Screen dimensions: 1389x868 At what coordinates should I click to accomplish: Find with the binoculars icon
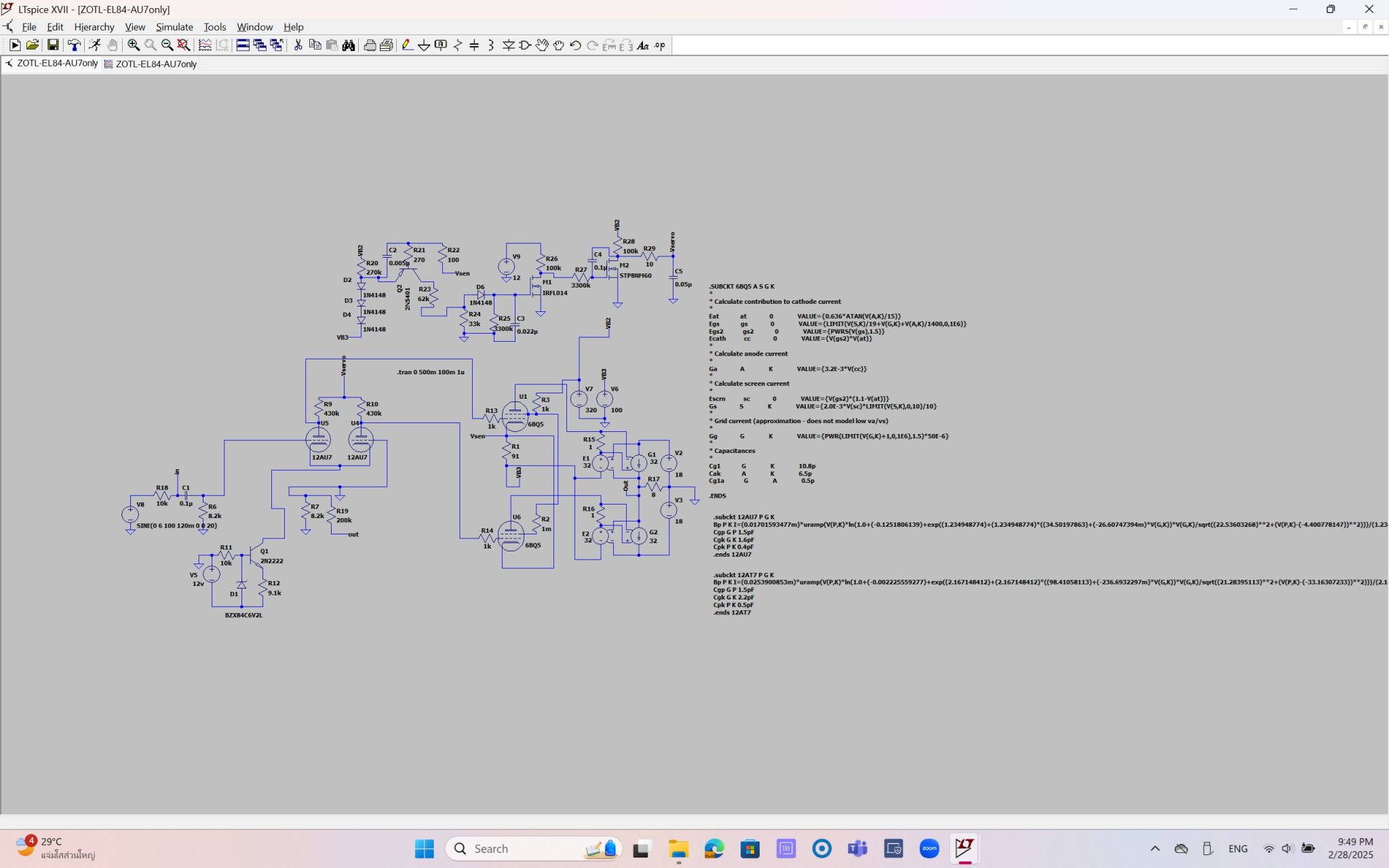349,45
